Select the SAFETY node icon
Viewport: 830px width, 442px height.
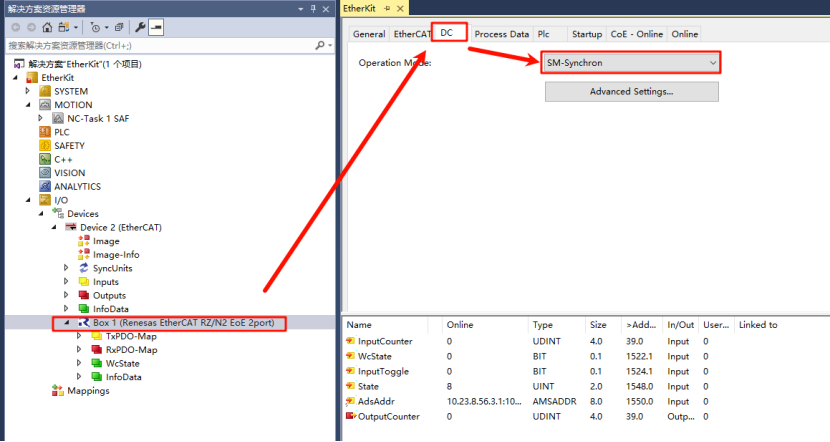[x=45, y=146]
